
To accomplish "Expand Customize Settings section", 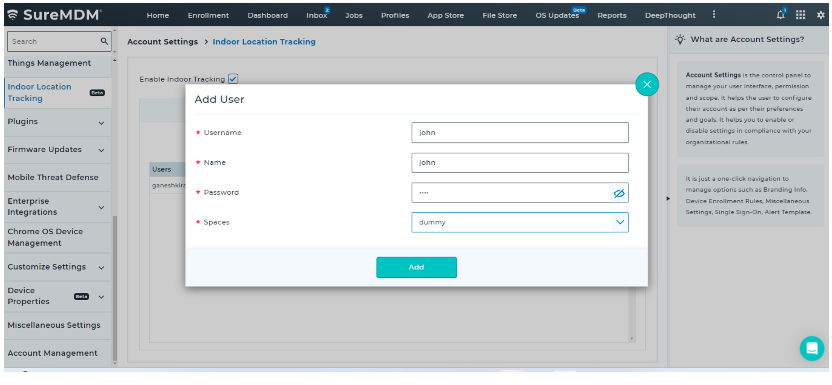I will [x=101, y=268].
